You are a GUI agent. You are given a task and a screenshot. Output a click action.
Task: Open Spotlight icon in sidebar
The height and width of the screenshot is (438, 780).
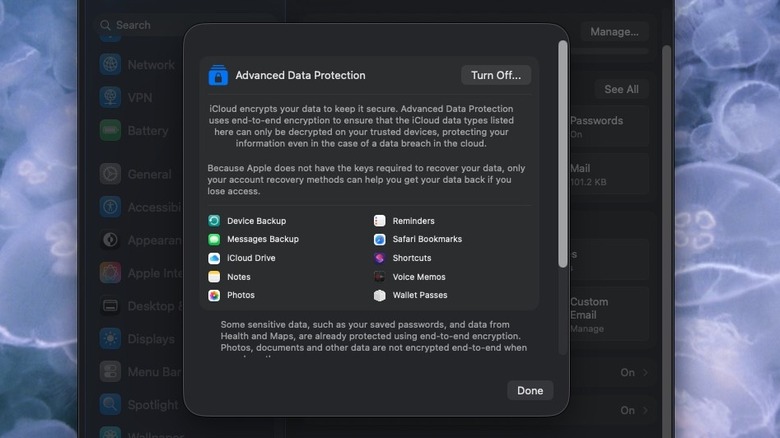(x=110, y=404)
